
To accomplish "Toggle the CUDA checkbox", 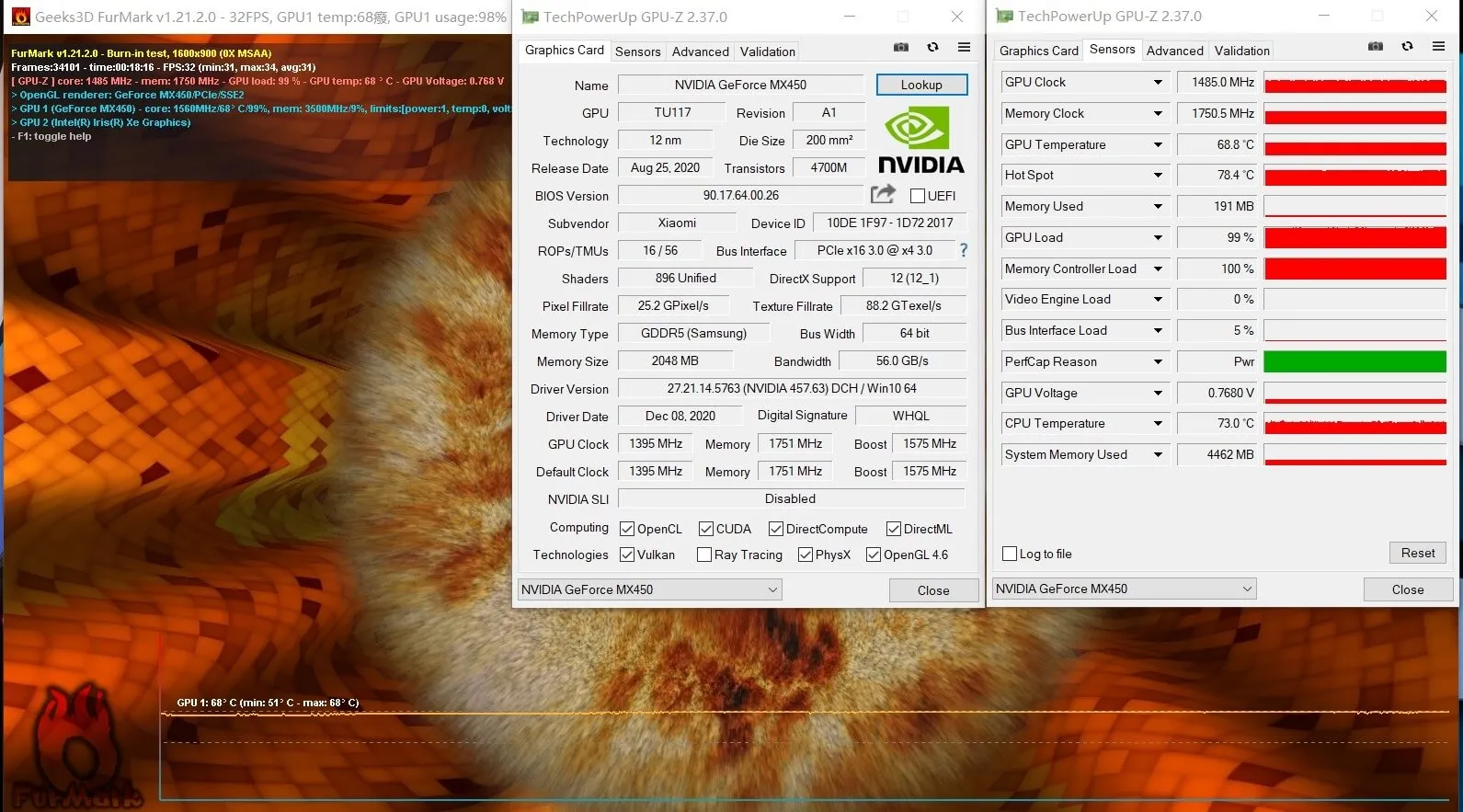I will coord(706,529).
